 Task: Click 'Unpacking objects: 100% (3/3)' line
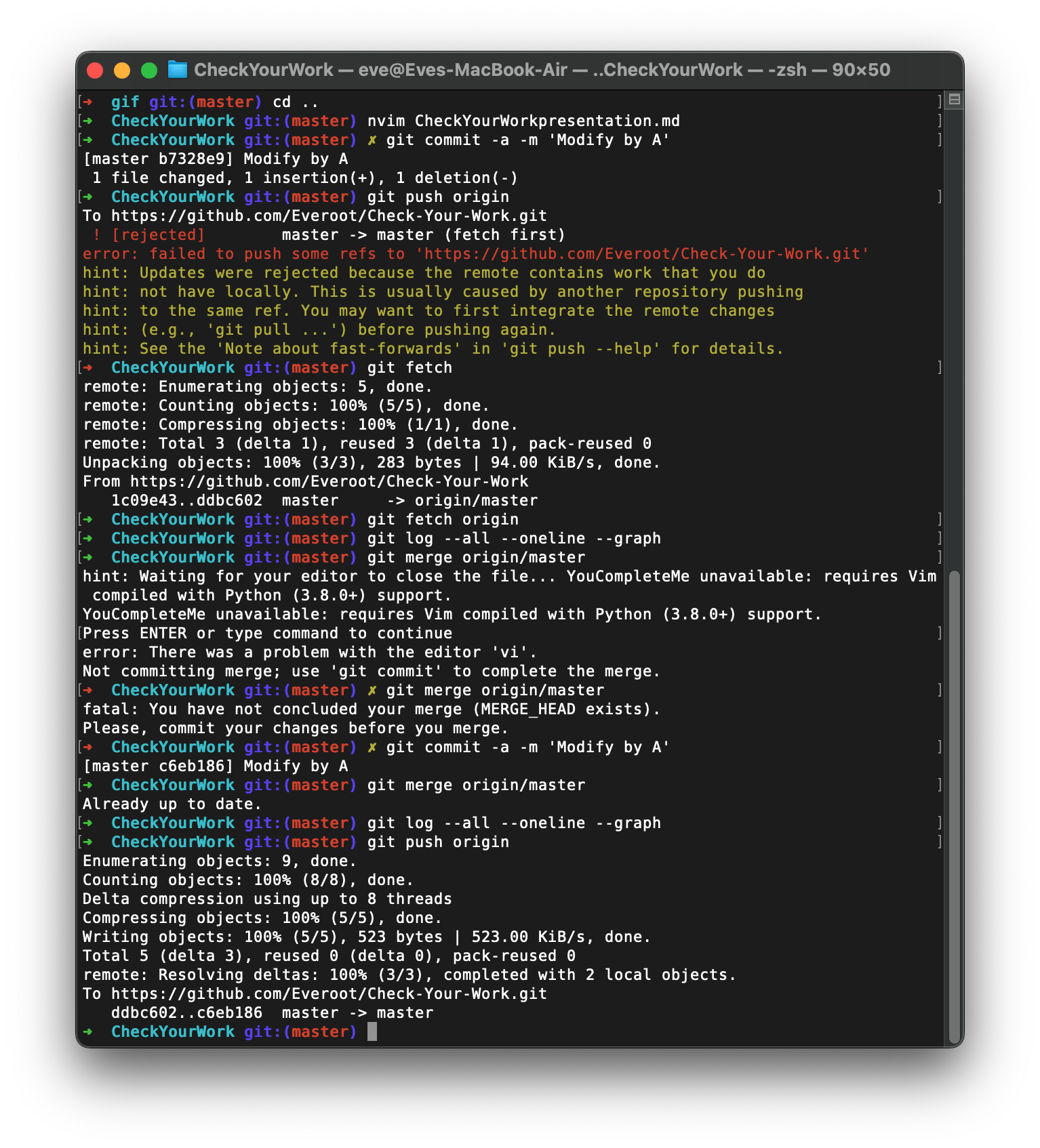coord(372,462)
